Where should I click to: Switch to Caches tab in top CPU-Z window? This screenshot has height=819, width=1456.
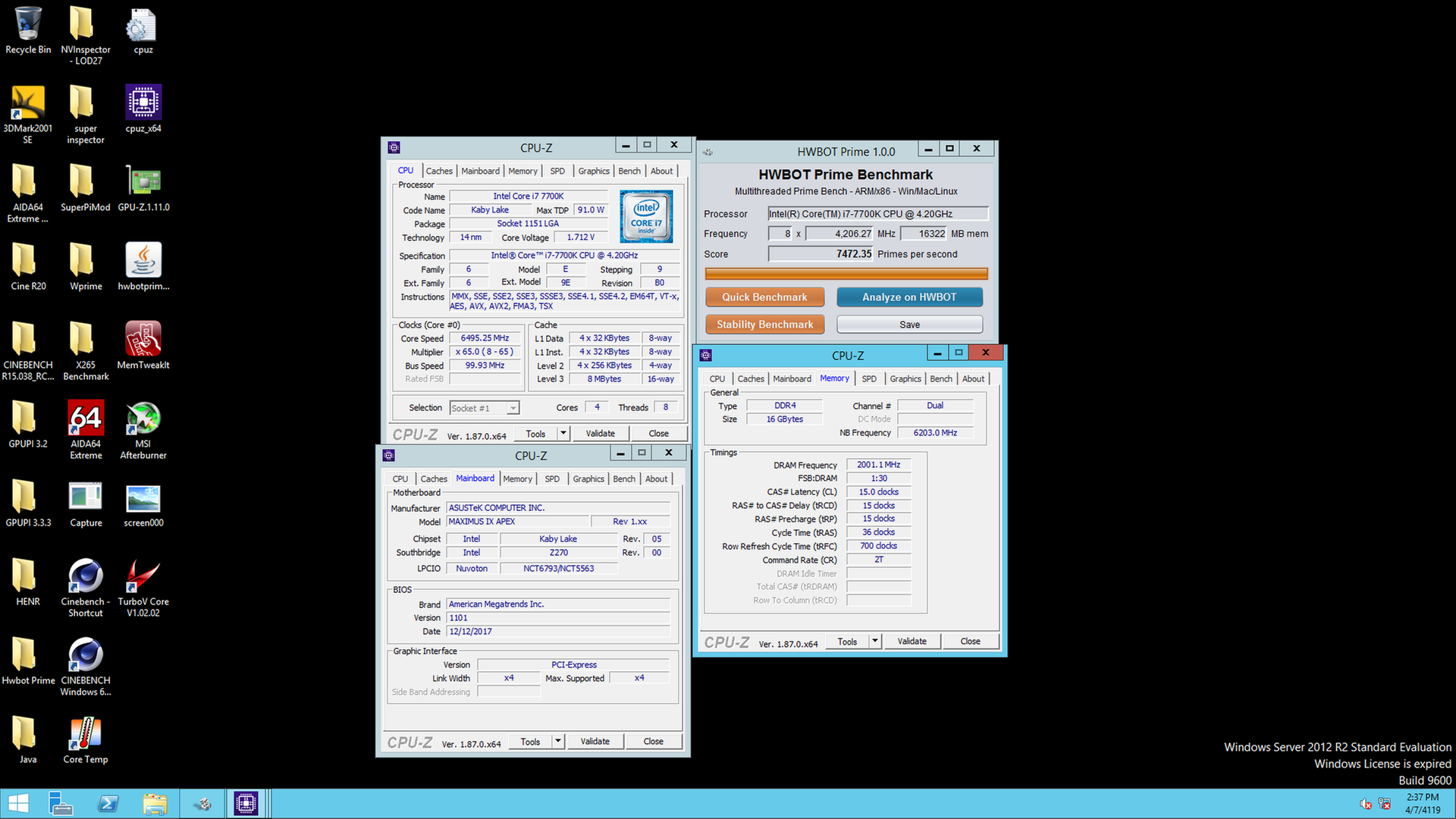coord(439,171)
